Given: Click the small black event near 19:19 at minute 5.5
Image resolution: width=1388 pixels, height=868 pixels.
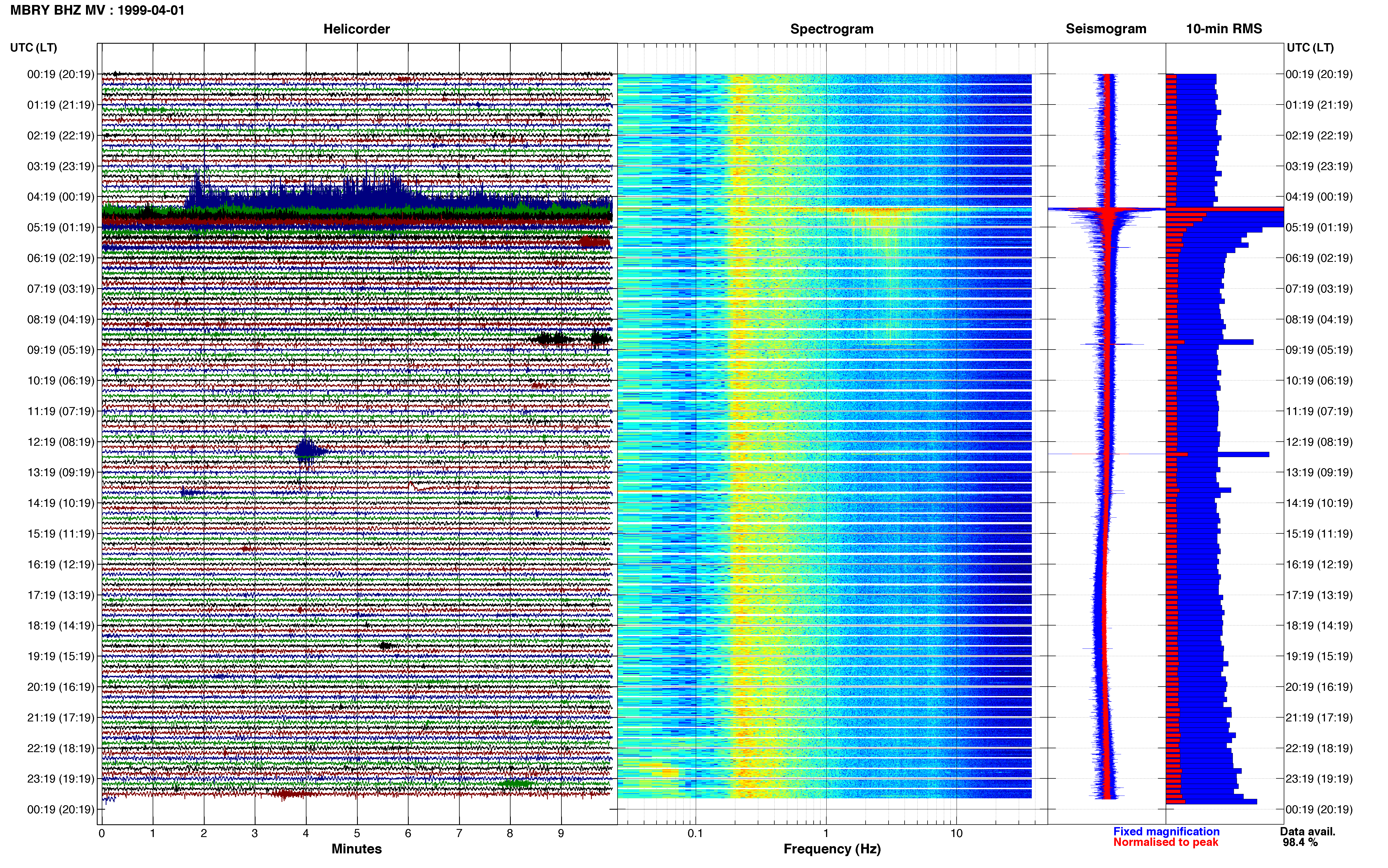Looking at the screenshot, I should (x=386, y=646).
